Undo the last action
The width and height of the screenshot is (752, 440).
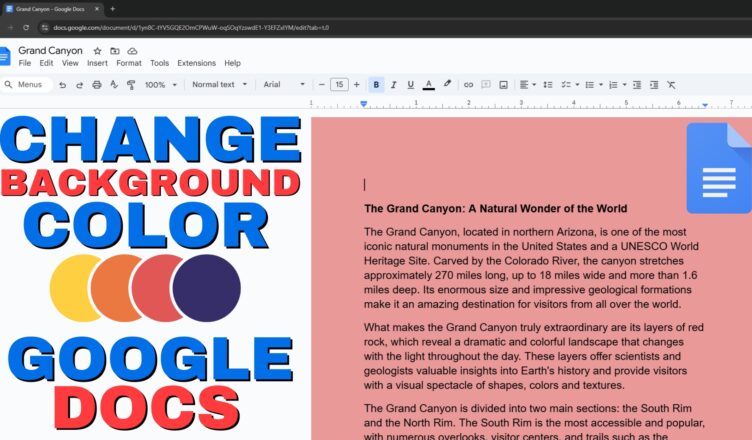62,85
